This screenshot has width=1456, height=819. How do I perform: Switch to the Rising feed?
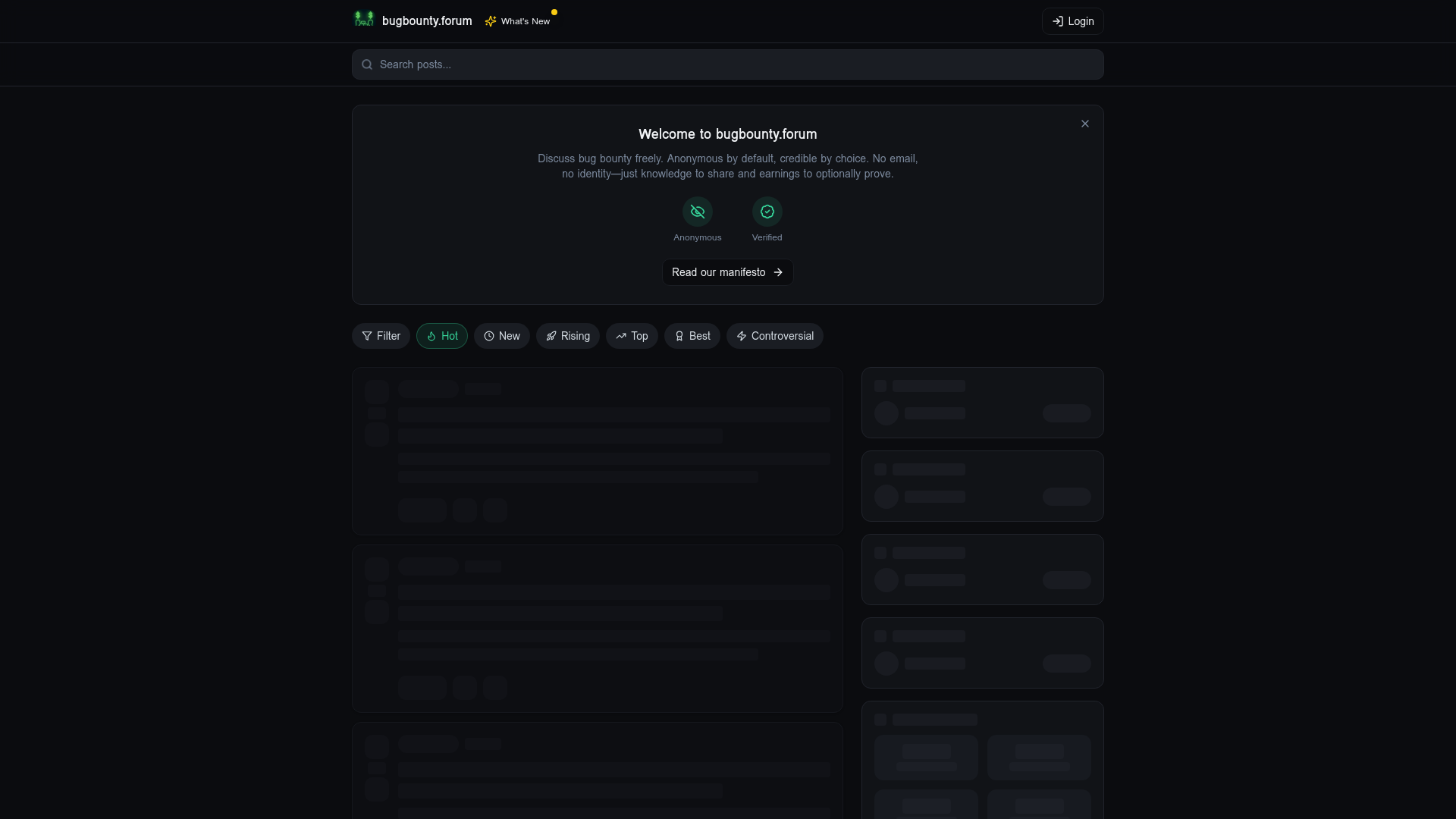567,336
